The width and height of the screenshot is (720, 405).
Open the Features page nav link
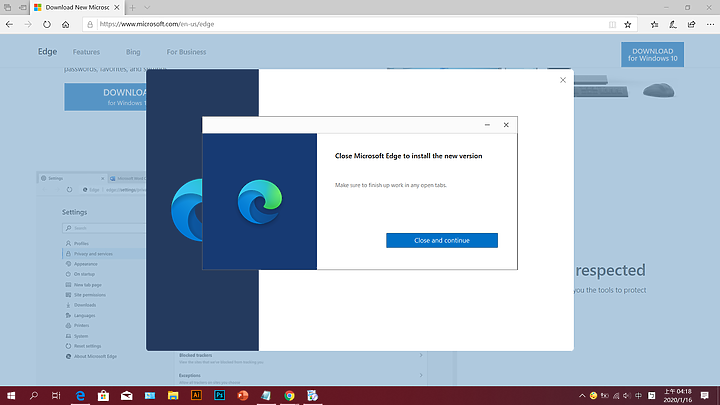pyautogui.click(x=86, y=52)
